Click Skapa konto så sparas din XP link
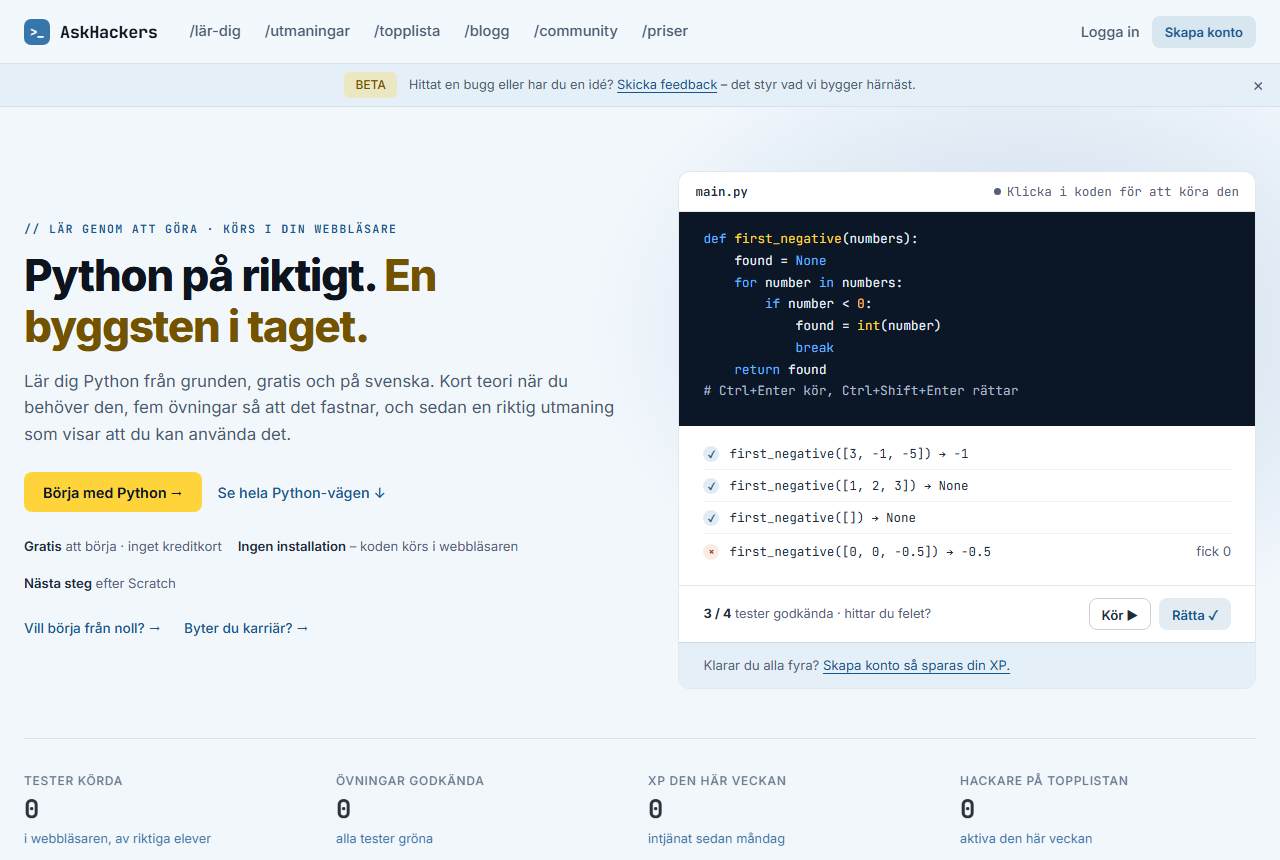This screenshot has width=1280, height=860. pyautogui.click(x=916, y=665)
